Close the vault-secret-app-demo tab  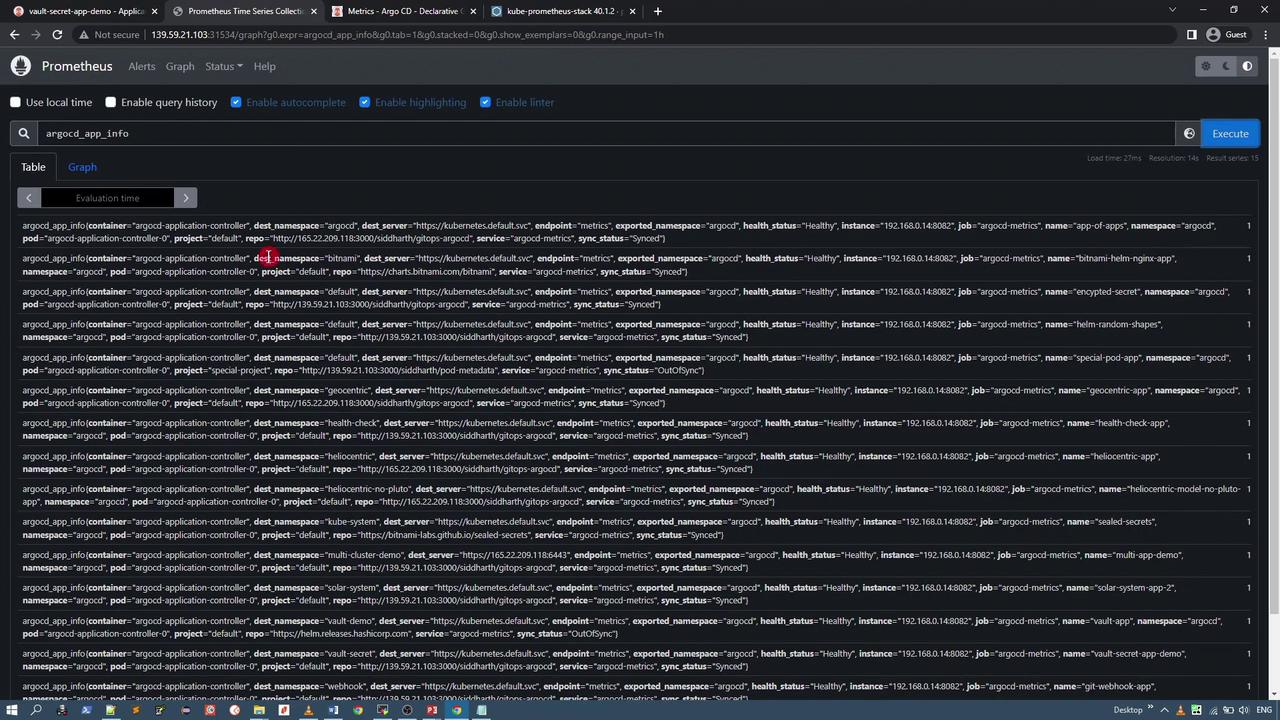pos(154,11)
